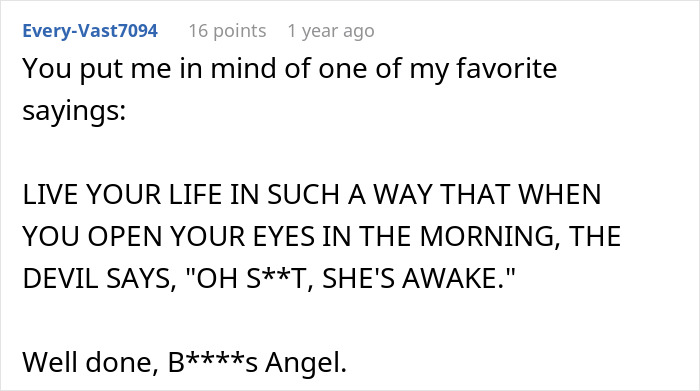Click the phrase Well done

click(x=88, y=362)
